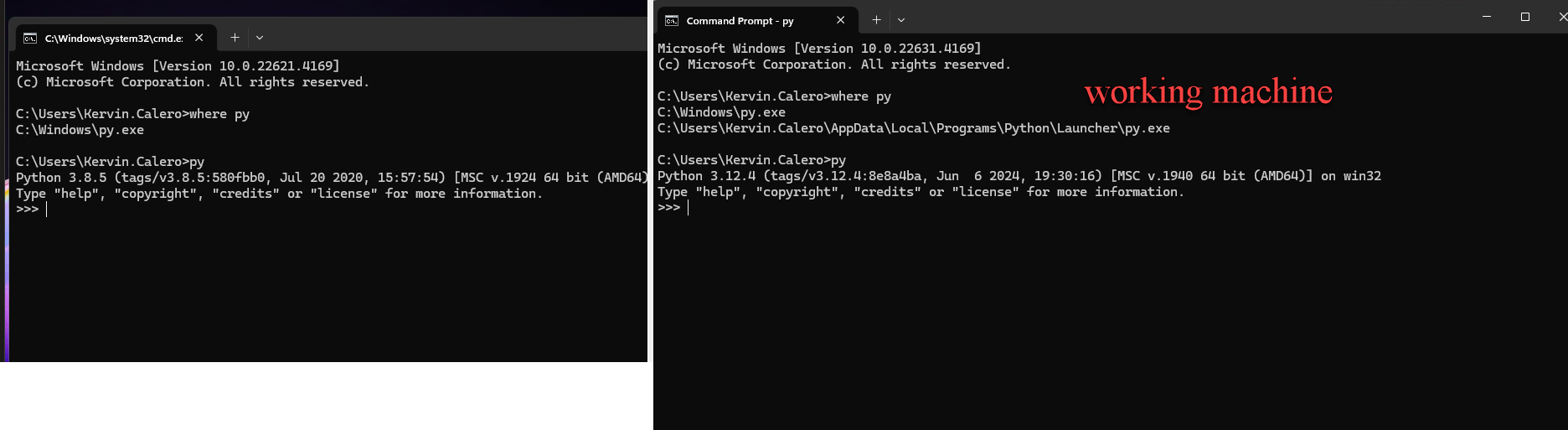The width and height of the screenshot is (1568, 430).
Task: Click the Launcher\py.exe path output line
Action: point(914,128)
